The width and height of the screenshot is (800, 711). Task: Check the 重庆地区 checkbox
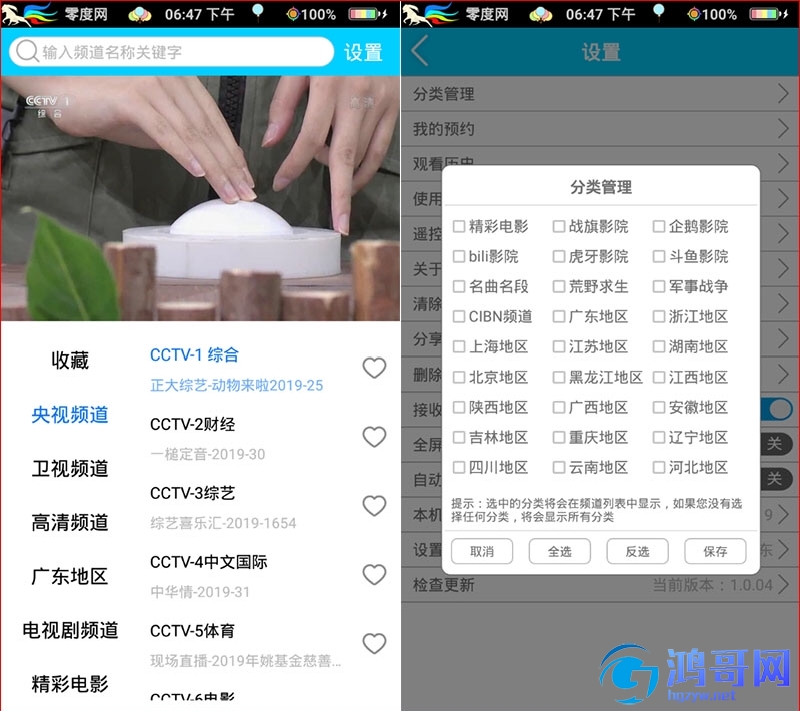(559, 437)
